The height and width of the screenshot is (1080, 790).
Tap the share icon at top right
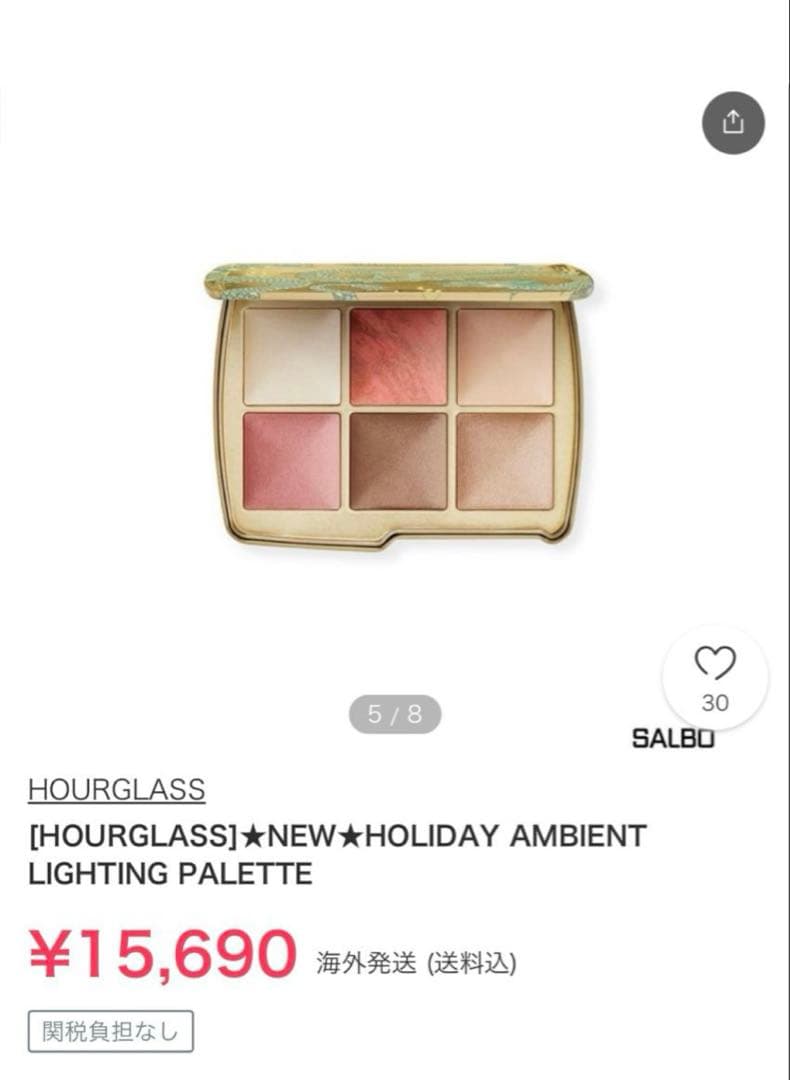click(733, 123)
